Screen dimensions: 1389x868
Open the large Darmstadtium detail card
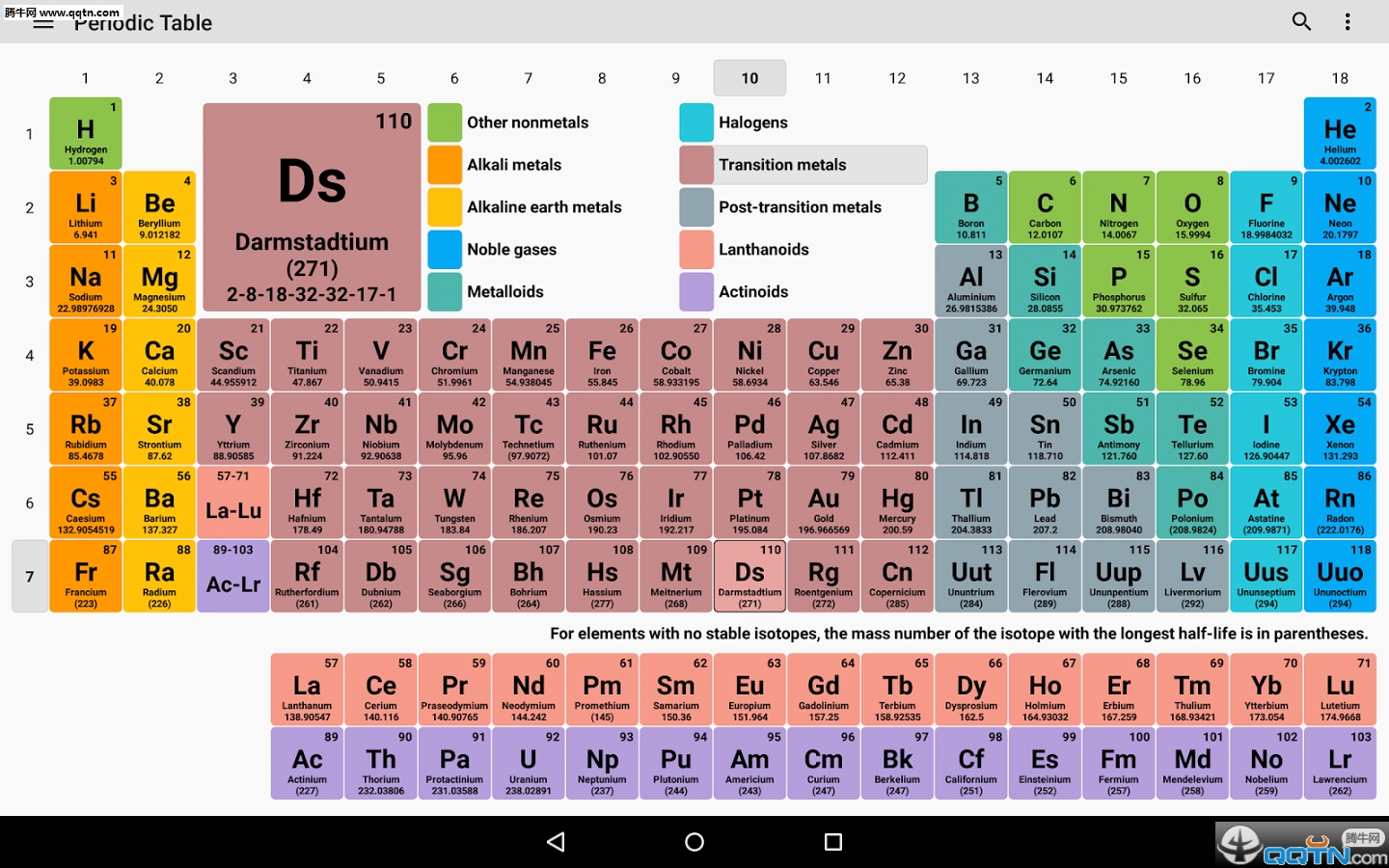pyautogui.click(x=312, y=207)
